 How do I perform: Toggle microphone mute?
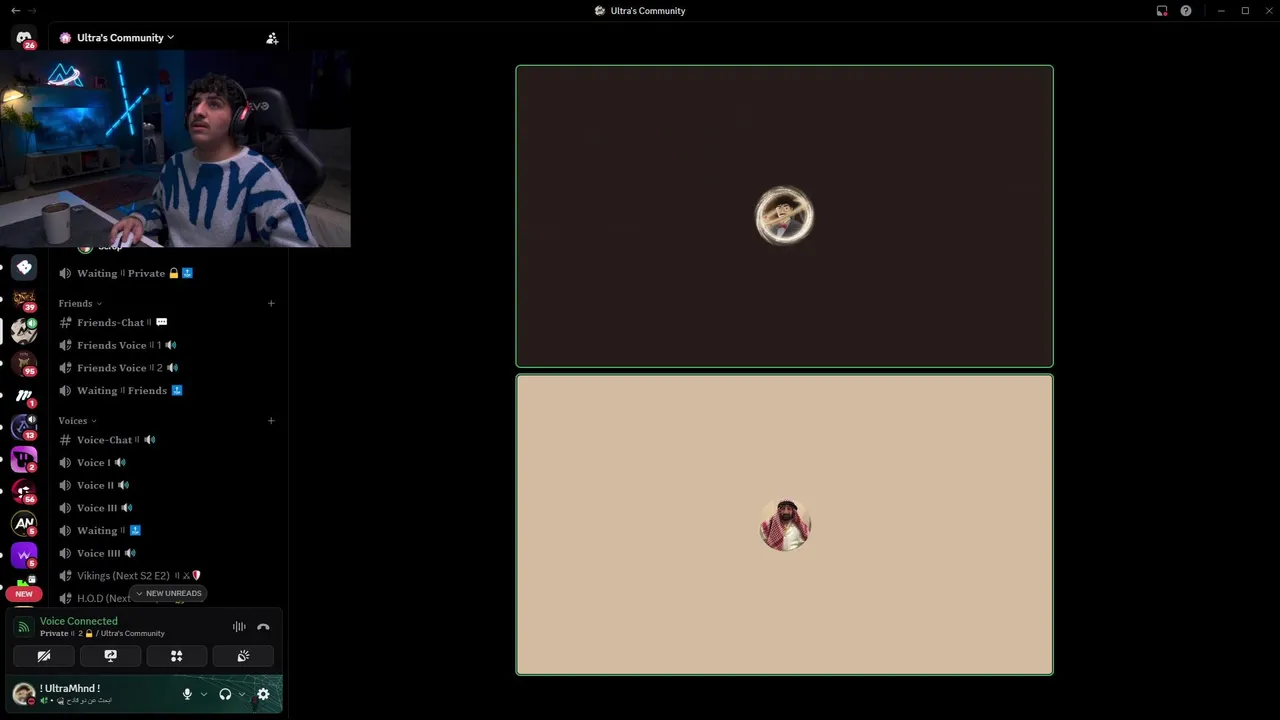(187, 694)
